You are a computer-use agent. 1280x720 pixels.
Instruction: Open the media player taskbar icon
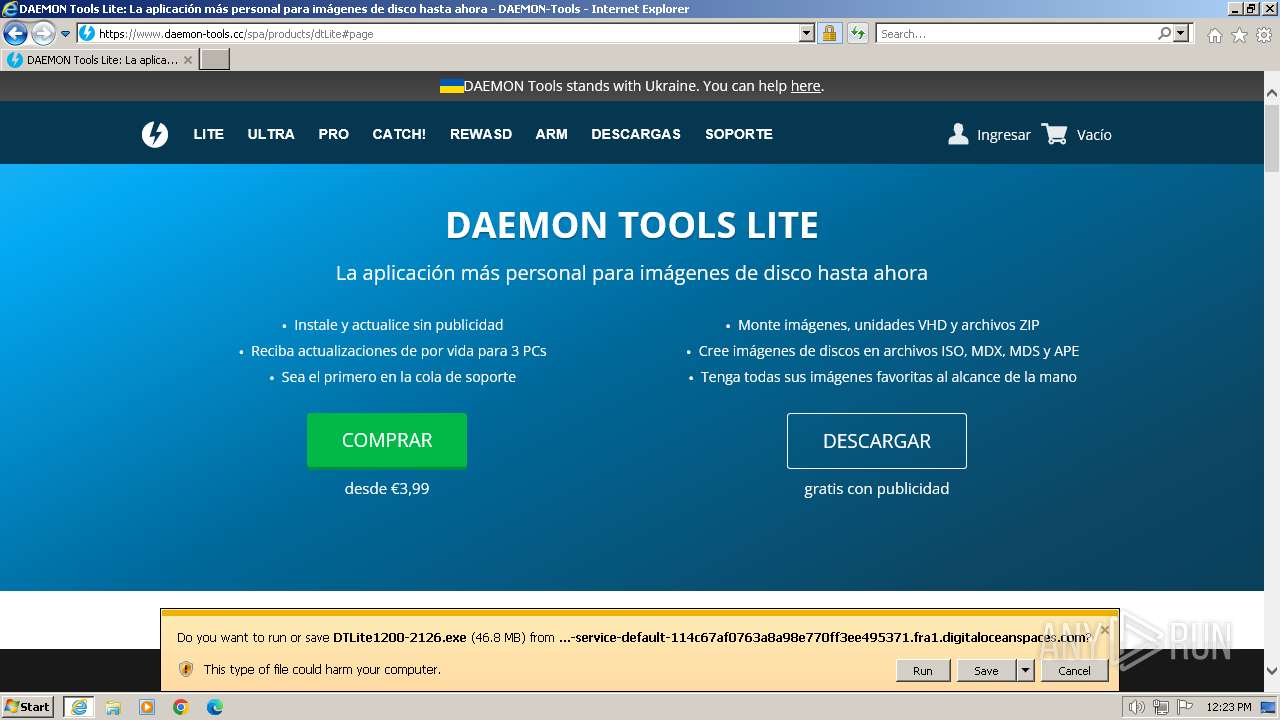click(147, 707)
